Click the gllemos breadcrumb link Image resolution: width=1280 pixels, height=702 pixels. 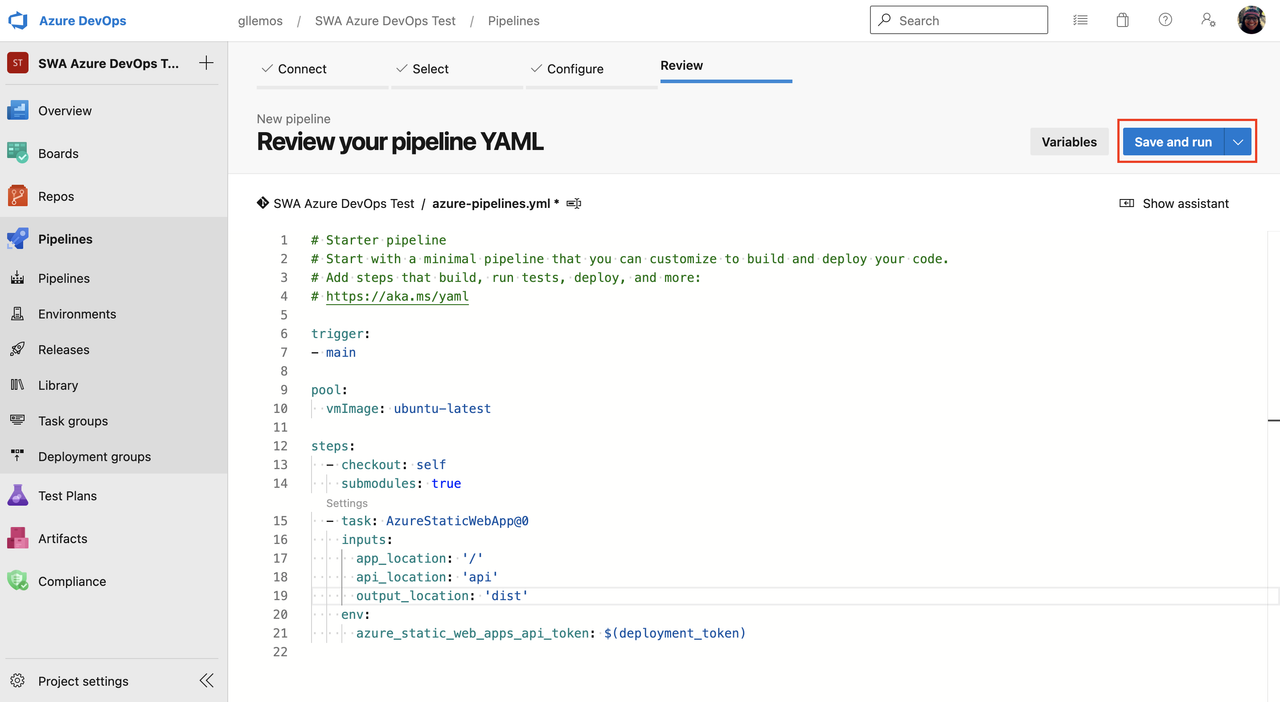point(261,20)
